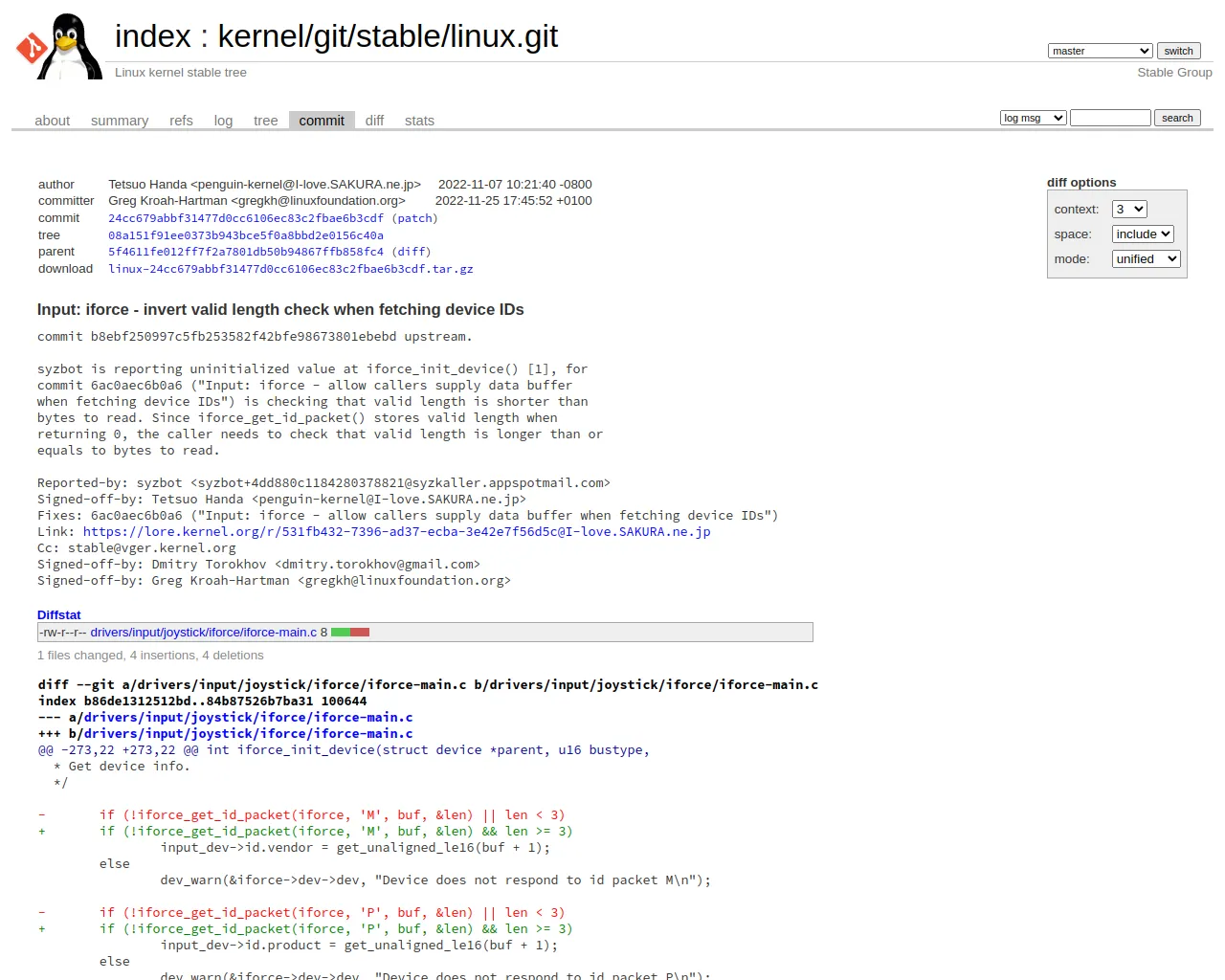
Task: Select the commit tab
Action: pyautogui.click(x=322, y=121)
